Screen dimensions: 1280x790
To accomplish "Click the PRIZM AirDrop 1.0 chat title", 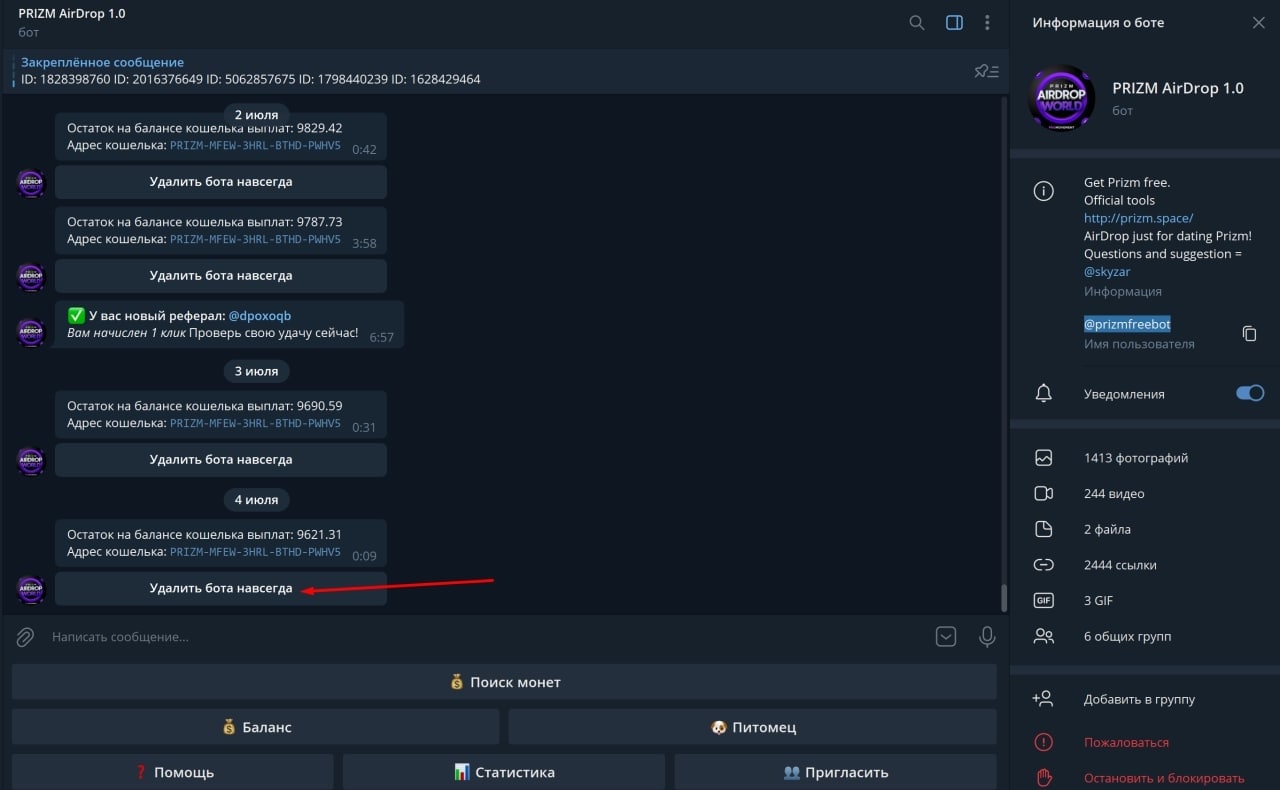I will point(72,14).
